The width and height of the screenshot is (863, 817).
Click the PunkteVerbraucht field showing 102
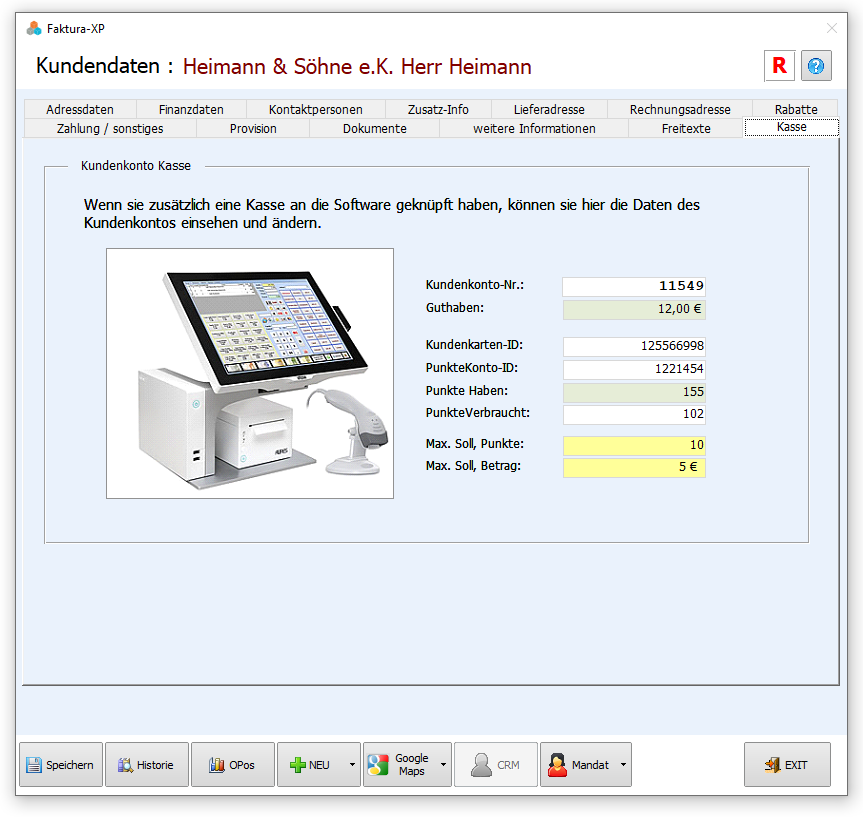point(634,414)
